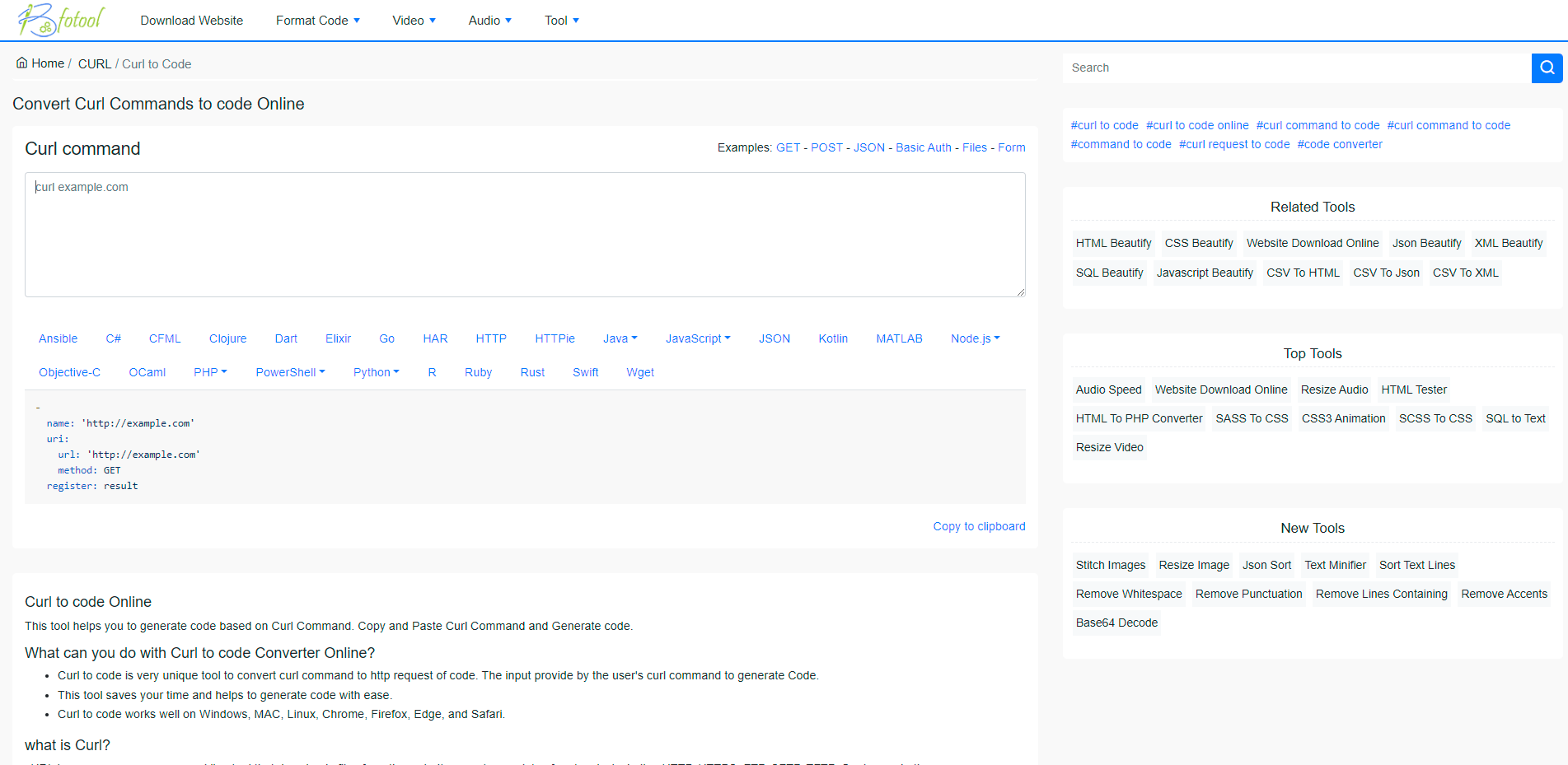The height and width of the screenshot is (765, 1568).
Task: Load the POST example
Action: (826, 147)
